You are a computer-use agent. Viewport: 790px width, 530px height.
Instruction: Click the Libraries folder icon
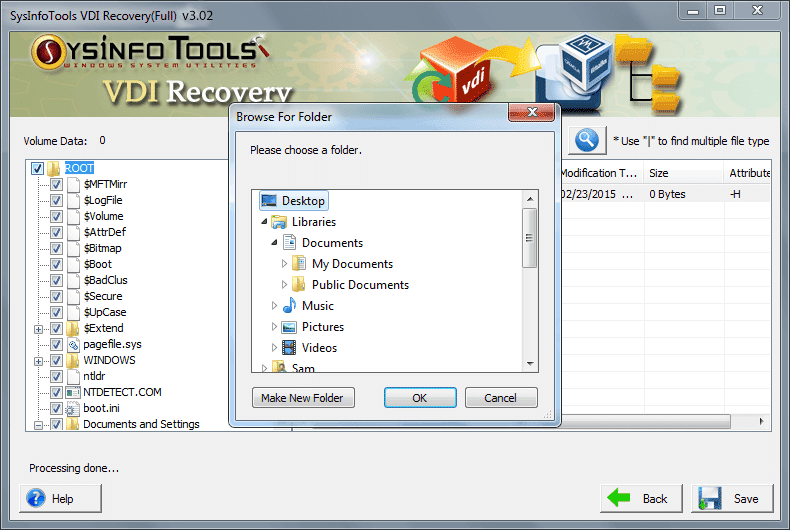279,222
